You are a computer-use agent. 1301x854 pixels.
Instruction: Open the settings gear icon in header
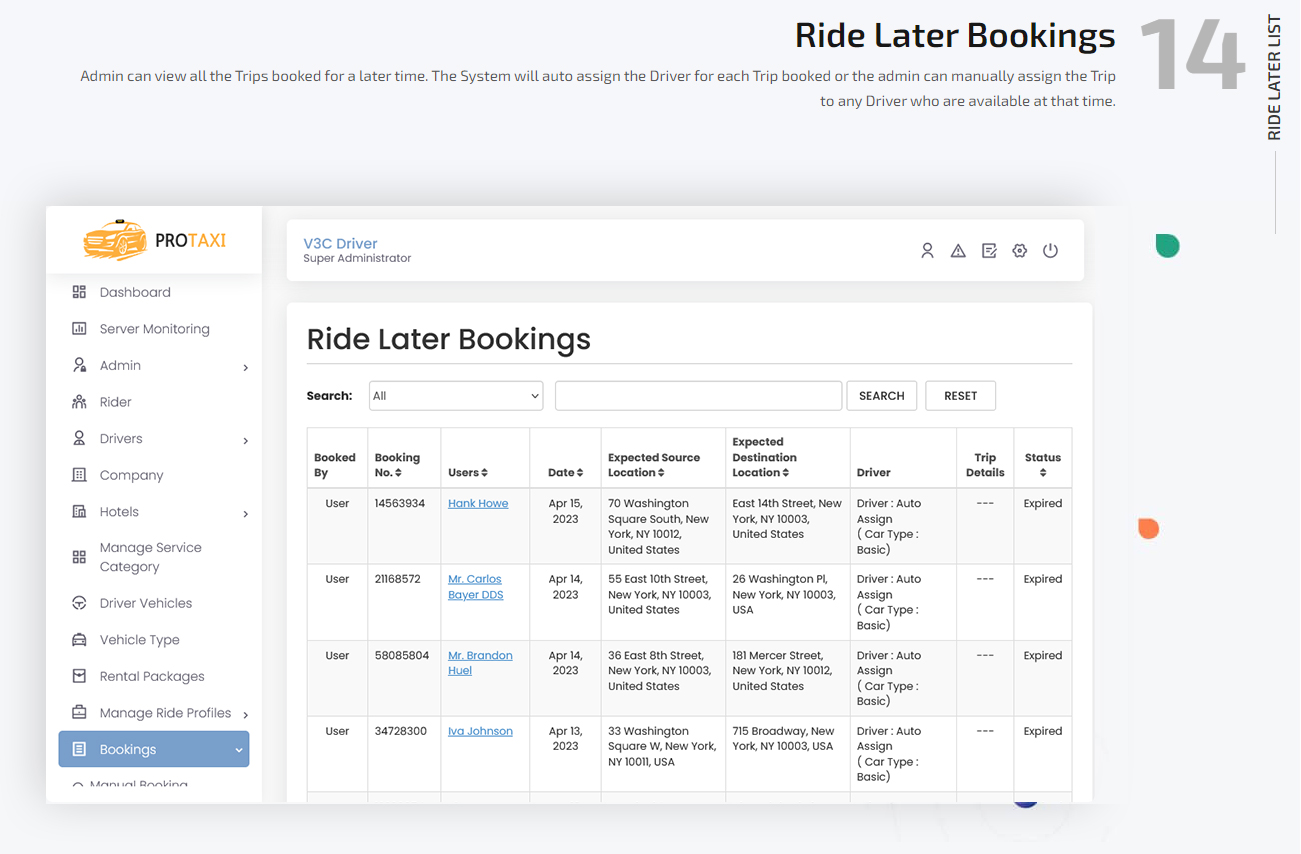pos(1019,251)
